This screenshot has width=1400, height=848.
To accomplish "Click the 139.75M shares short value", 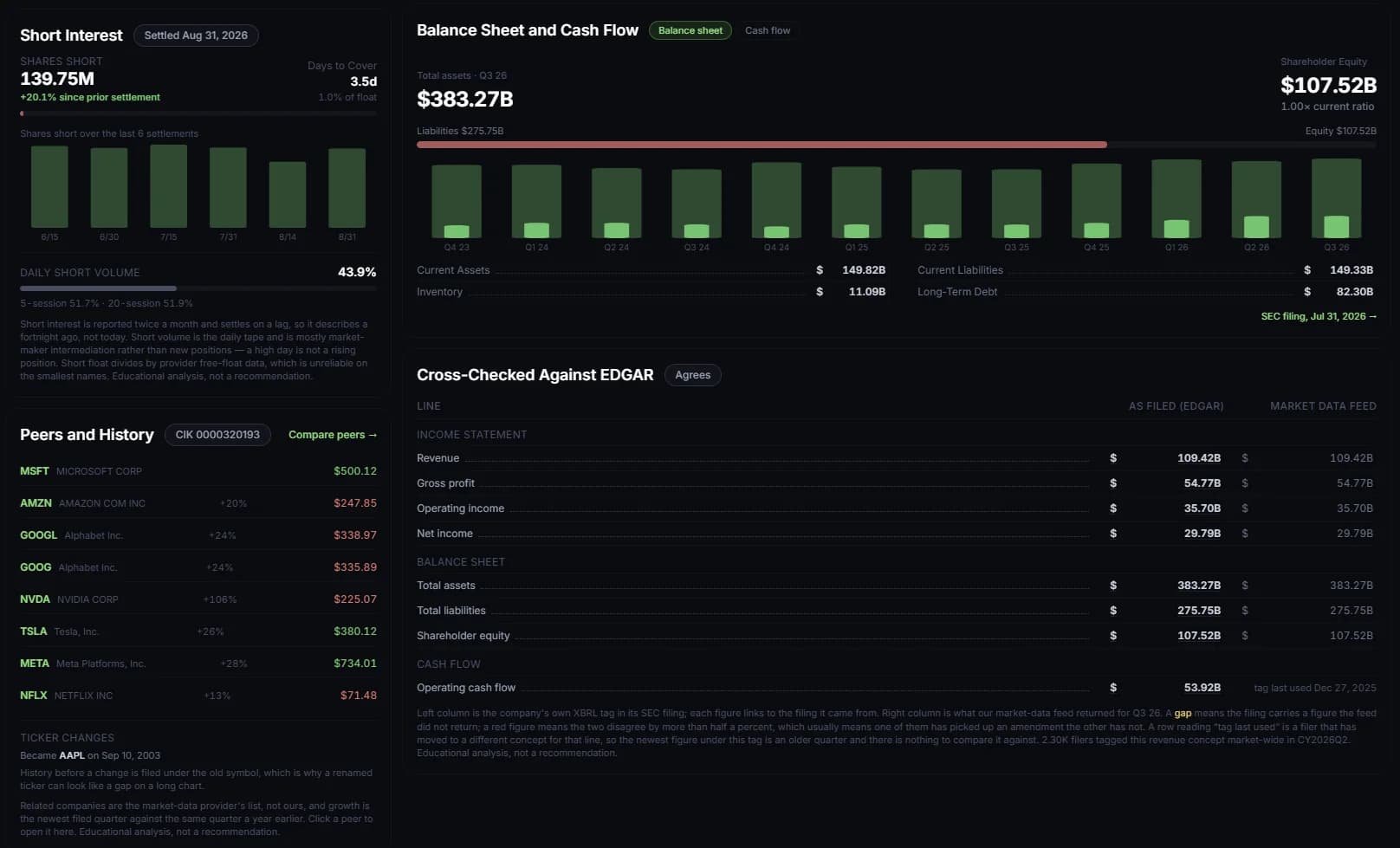I will pos(57,79).
